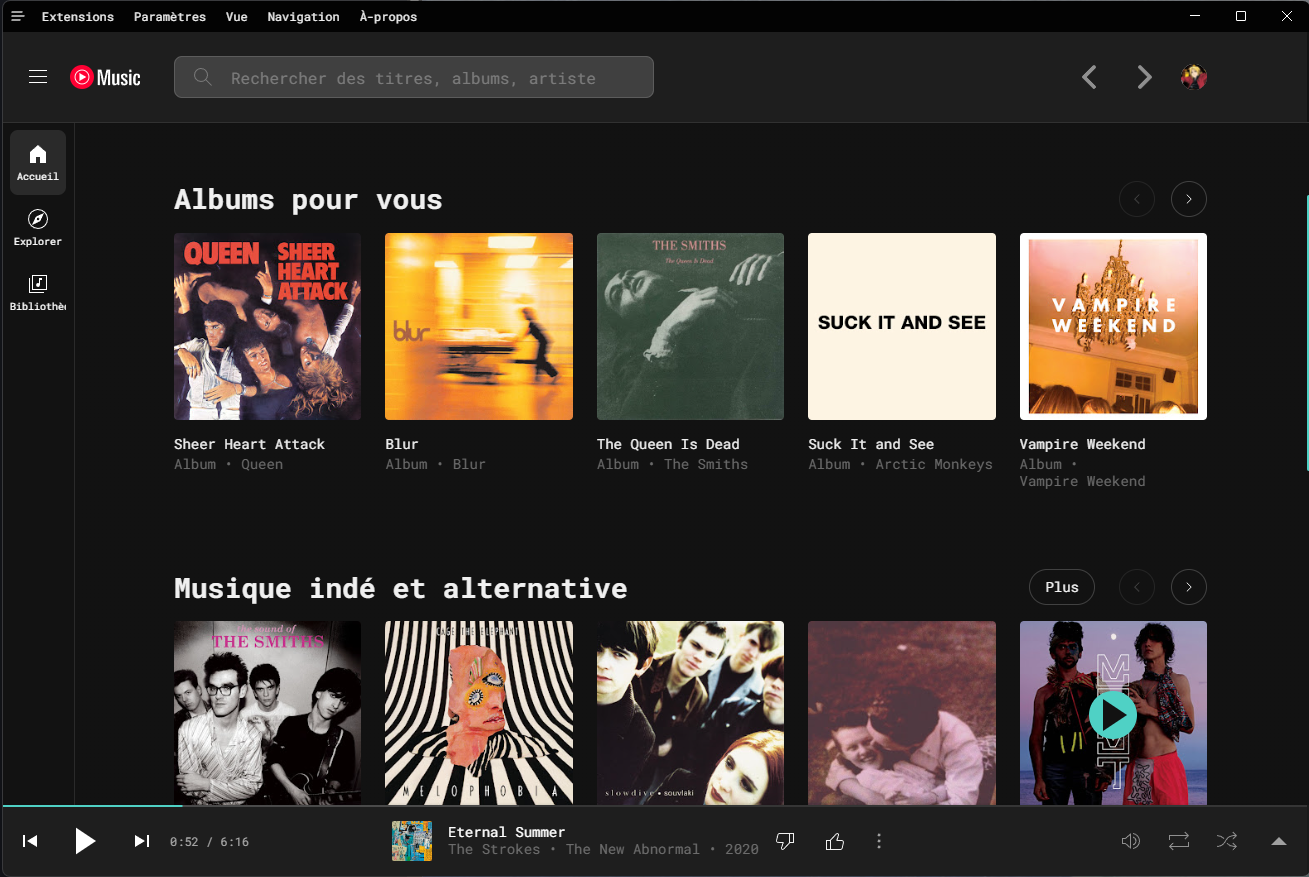The height and width of the screenshot is (877, 1309).
Task: Click the Albums pour vous heading
Action: pyautogui.click(x=308, y=199)
